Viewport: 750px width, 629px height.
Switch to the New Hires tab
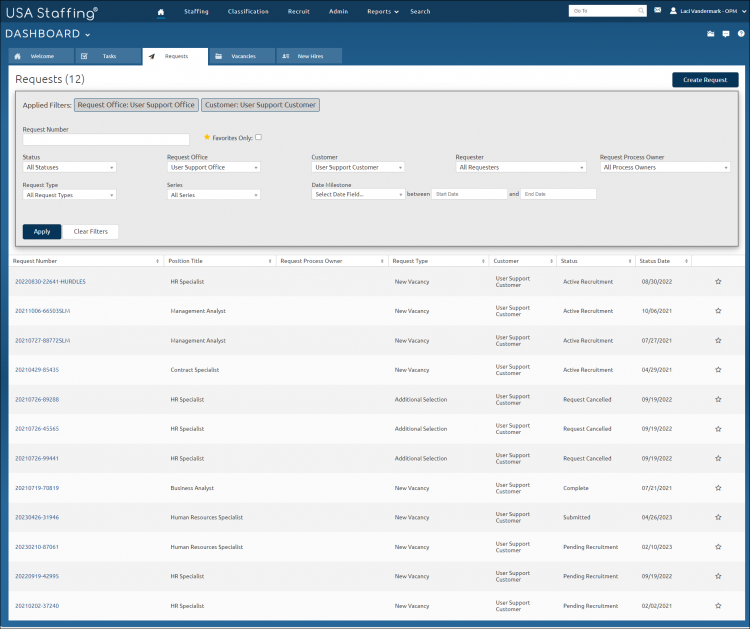coord(309,56)
